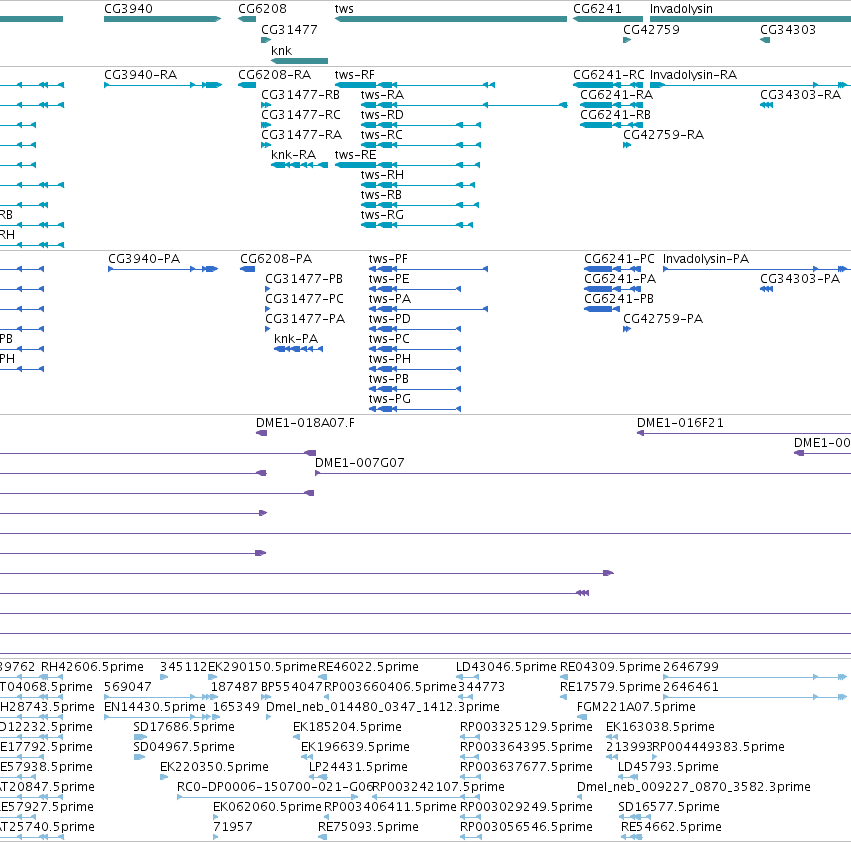Click the Invadolysin gene label
Image resolution: width=851 pixels, height=842 pixels.
[x=681, y=9]
